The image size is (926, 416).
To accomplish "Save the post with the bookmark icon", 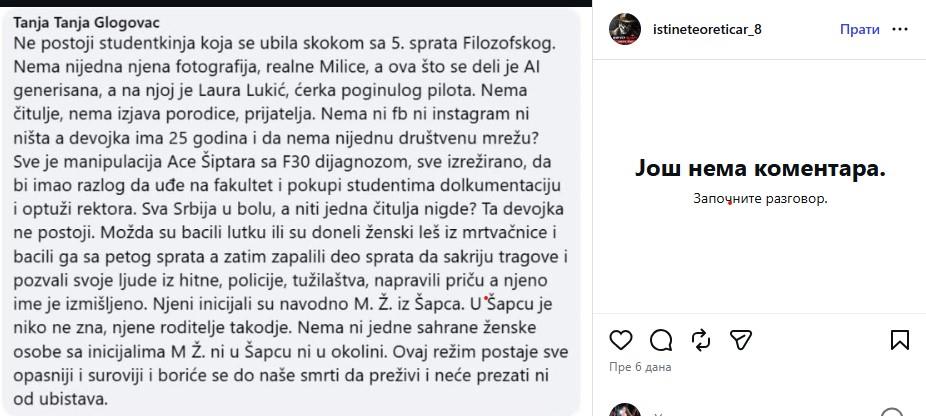I will [899, 340].
